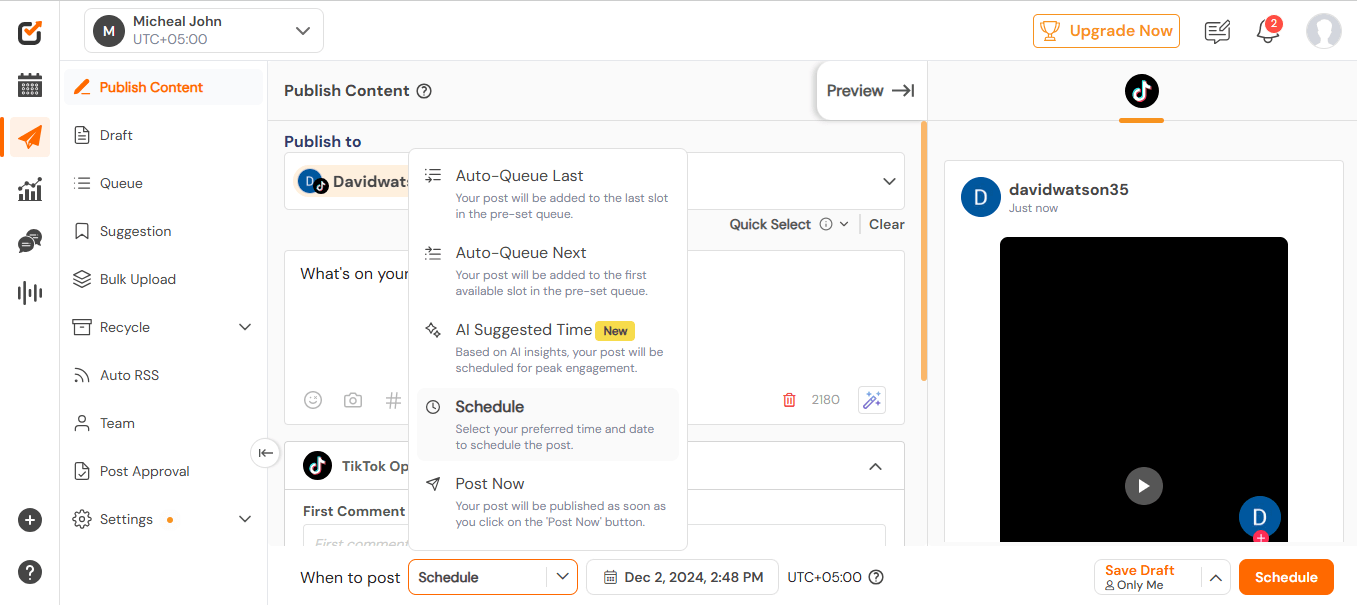Open Bulk Upload in sidebar
The image size is (1357, 605).
click(164, 279)
